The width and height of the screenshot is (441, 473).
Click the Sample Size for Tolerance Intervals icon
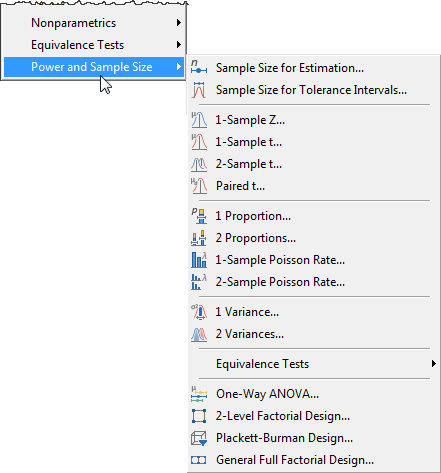pyautogui.click(x=199, y=90)
